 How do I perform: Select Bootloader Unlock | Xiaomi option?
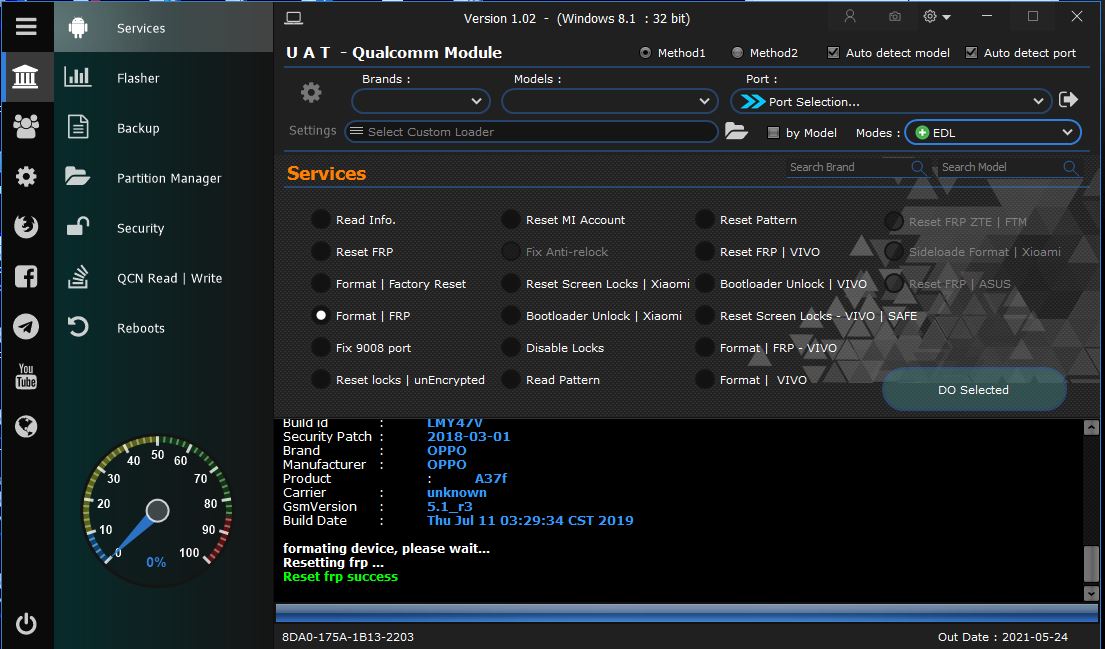point(511,316)
